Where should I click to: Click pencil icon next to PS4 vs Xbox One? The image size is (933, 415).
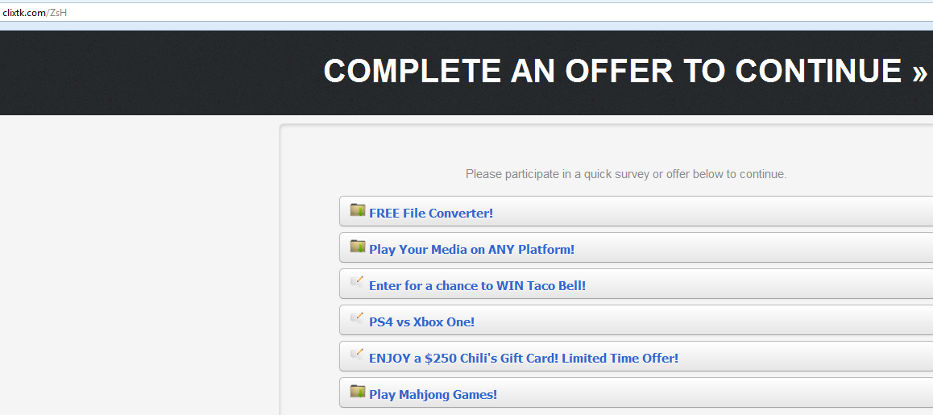point(357,318)
